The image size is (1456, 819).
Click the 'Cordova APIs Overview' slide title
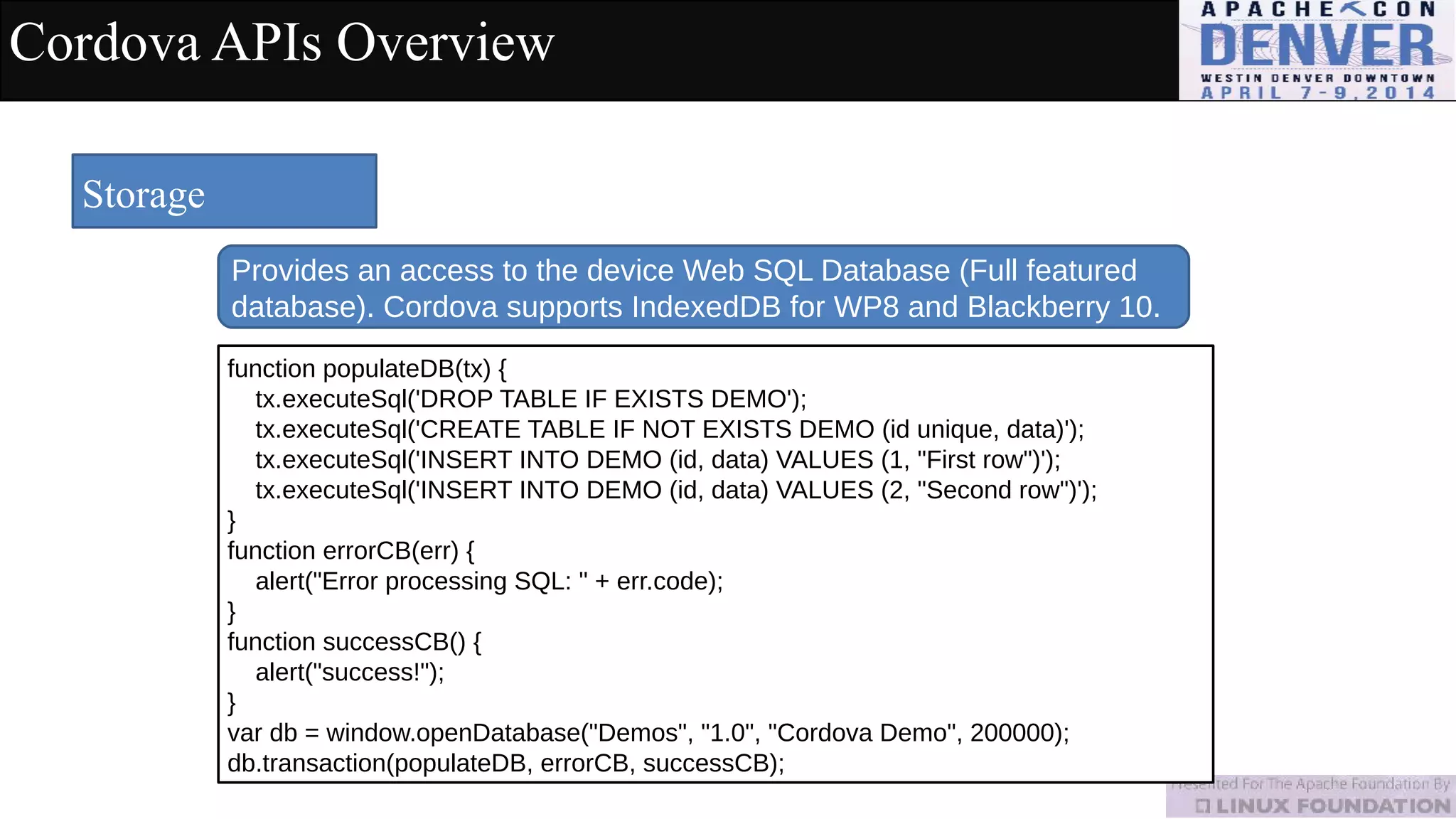coord(282,43)
